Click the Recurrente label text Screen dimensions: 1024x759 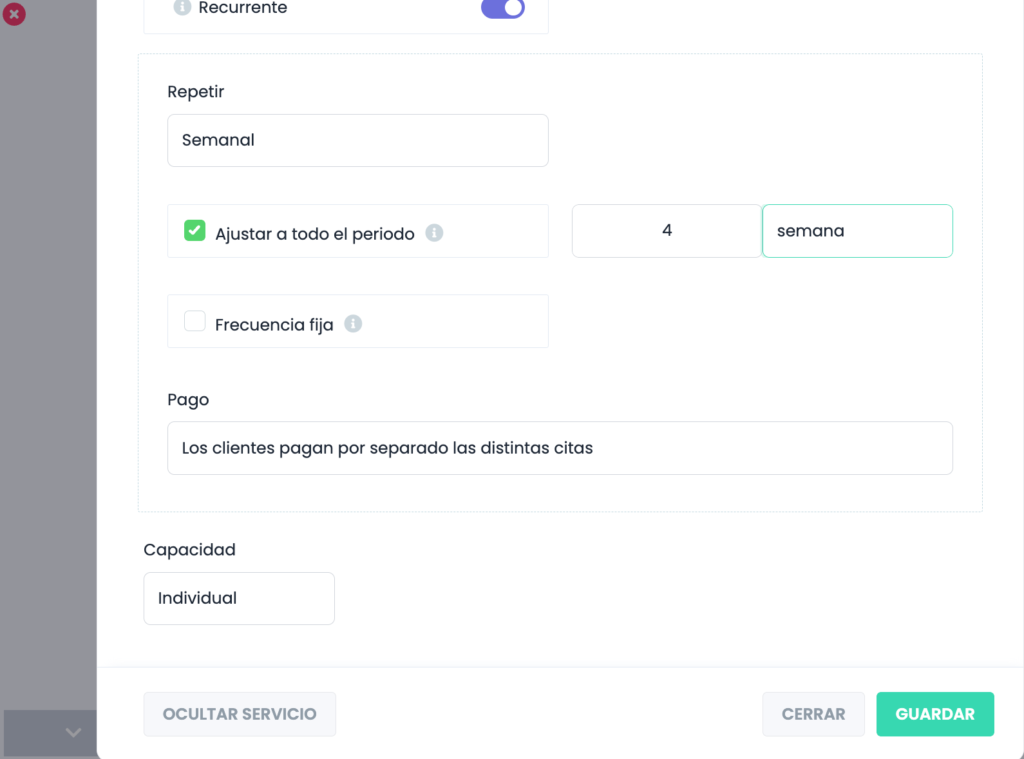click(244, 8)
